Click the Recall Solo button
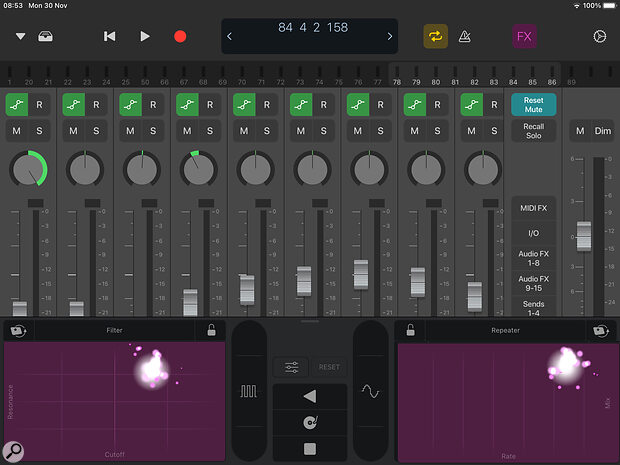The image size is (620, 465). click(x=533, y=131)
